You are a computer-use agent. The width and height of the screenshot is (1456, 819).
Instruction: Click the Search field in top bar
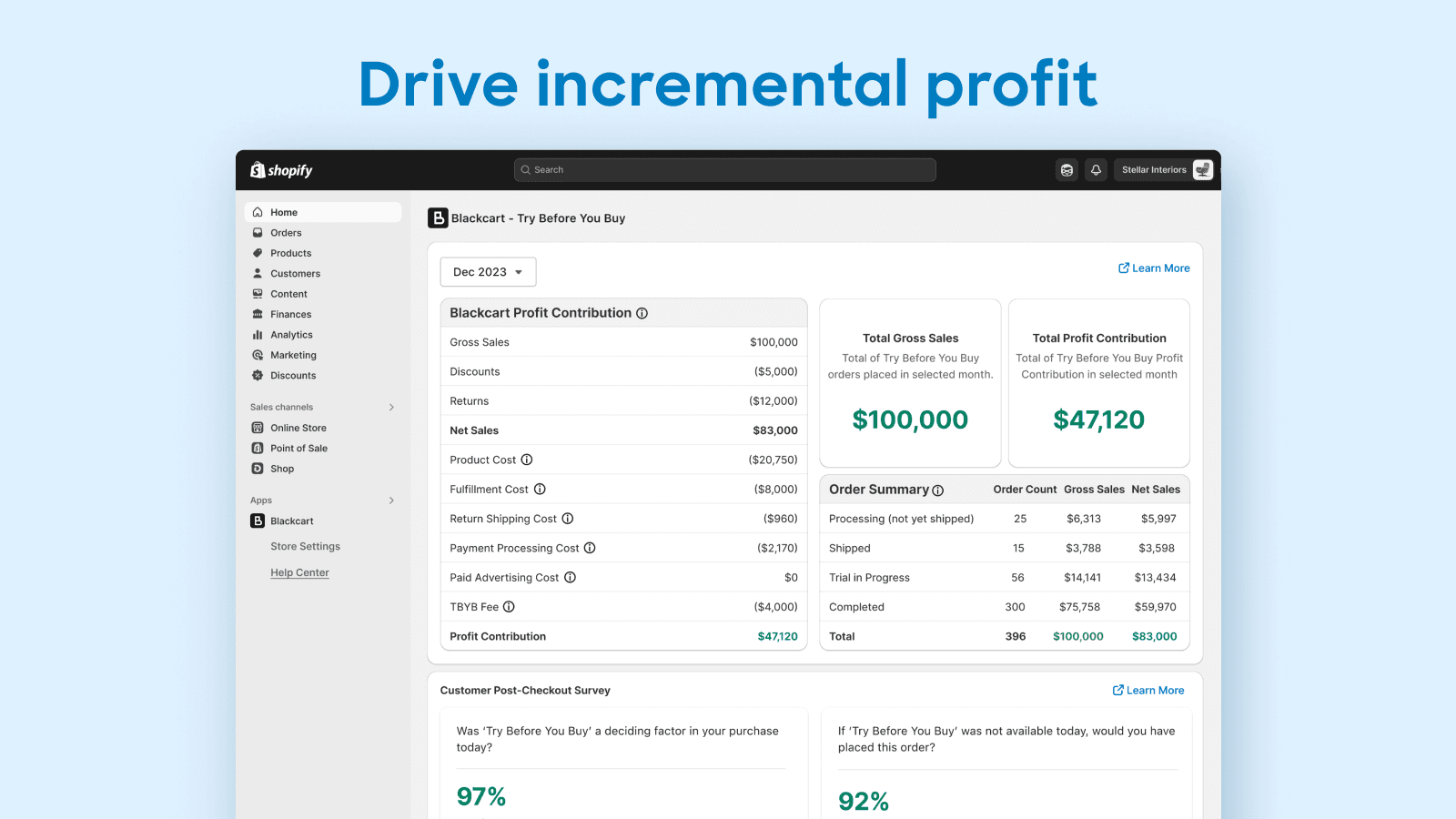724,170
